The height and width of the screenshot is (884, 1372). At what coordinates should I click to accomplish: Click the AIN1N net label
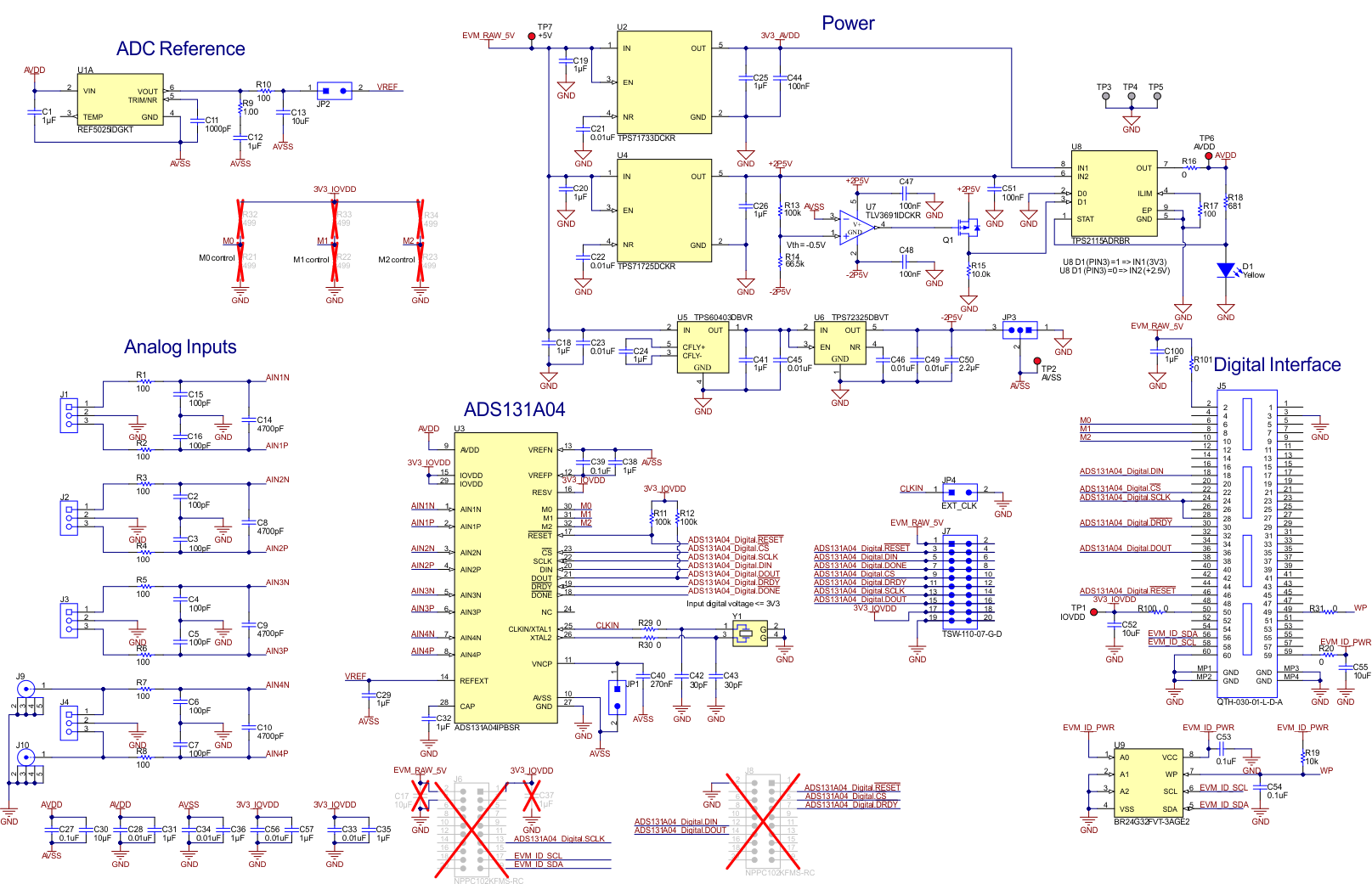(x=278, y=378)
